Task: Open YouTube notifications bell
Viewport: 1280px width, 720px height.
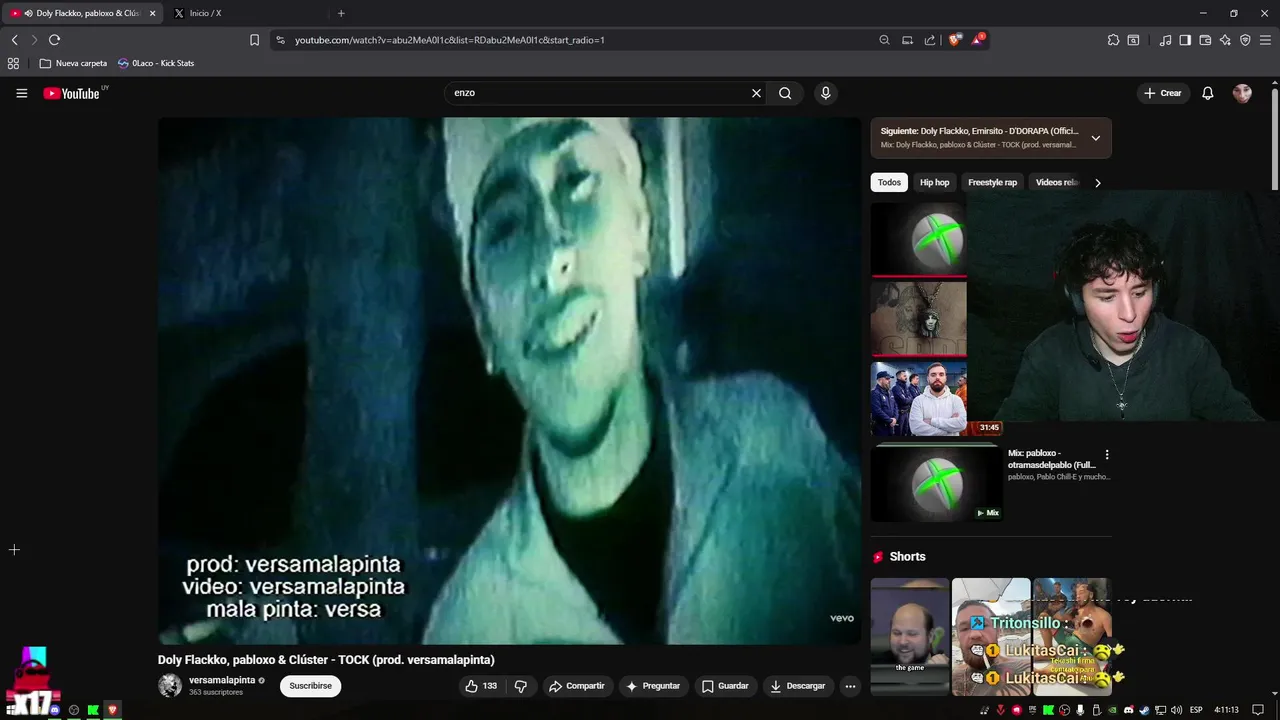Action: [x=1207, y=93]
